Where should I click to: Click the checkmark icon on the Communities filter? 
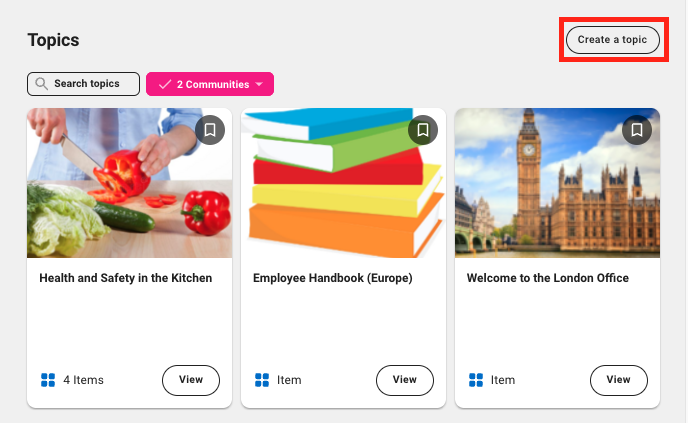click(x=165, y=84)
